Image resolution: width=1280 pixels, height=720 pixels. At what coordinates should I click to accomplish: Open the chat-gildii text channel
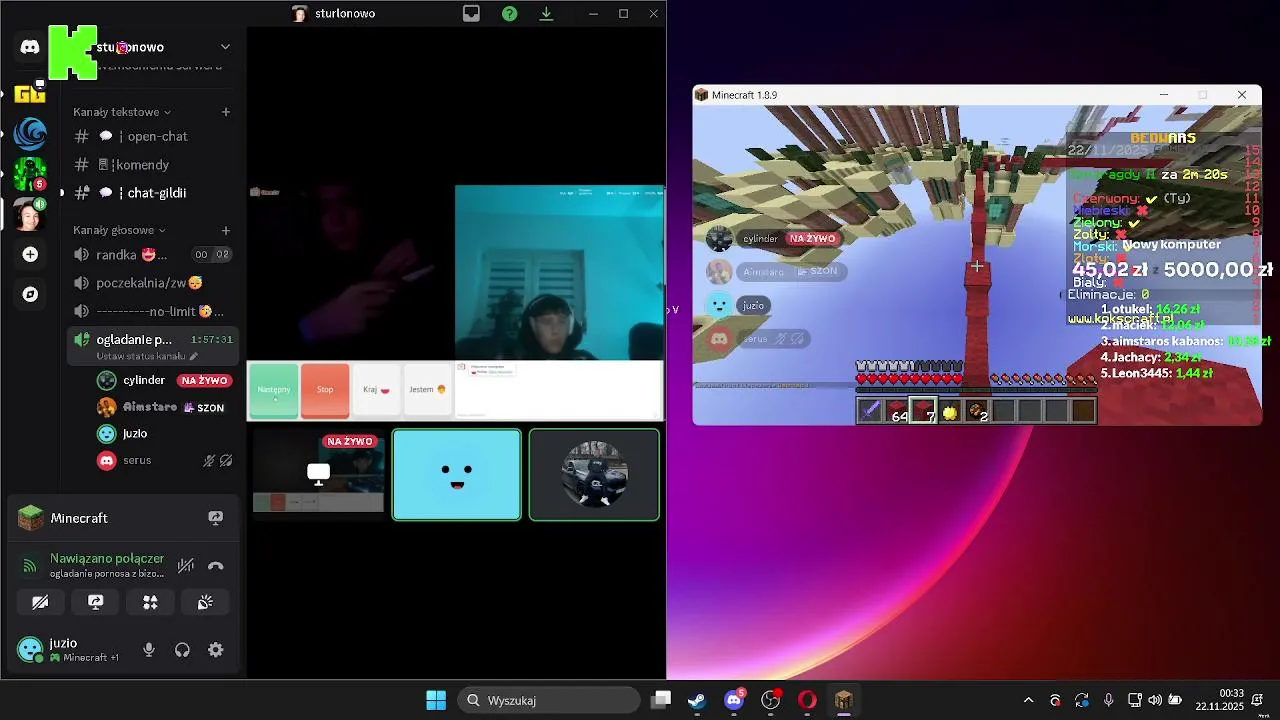click(153, 192)
